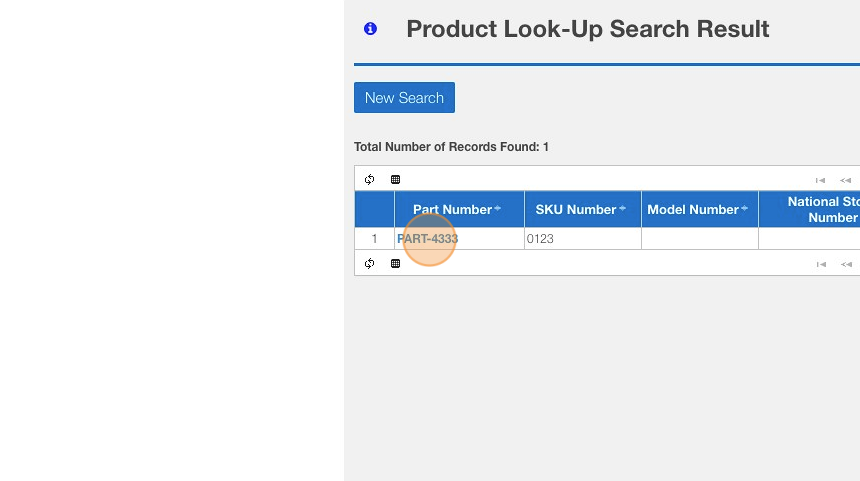The height and width of the screenshot is (481, 860).
Task: Sort by Part Number column header
Action: point(453,209)
